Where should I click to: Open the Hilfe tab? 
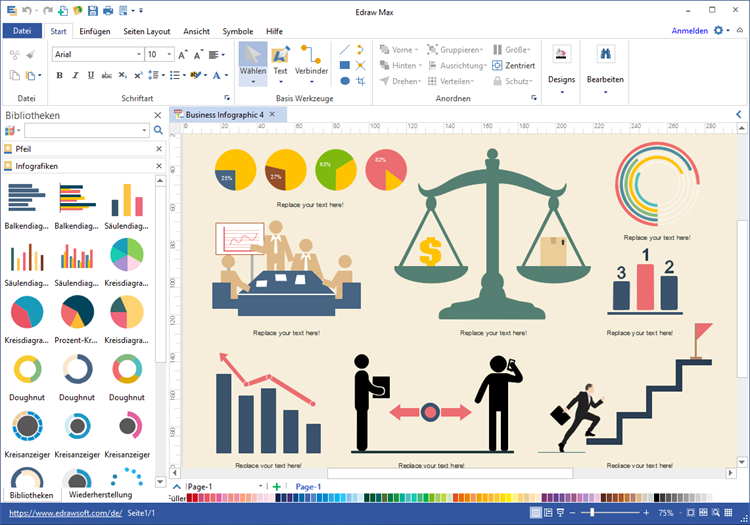pyautogui.click(x=274, y=31)
